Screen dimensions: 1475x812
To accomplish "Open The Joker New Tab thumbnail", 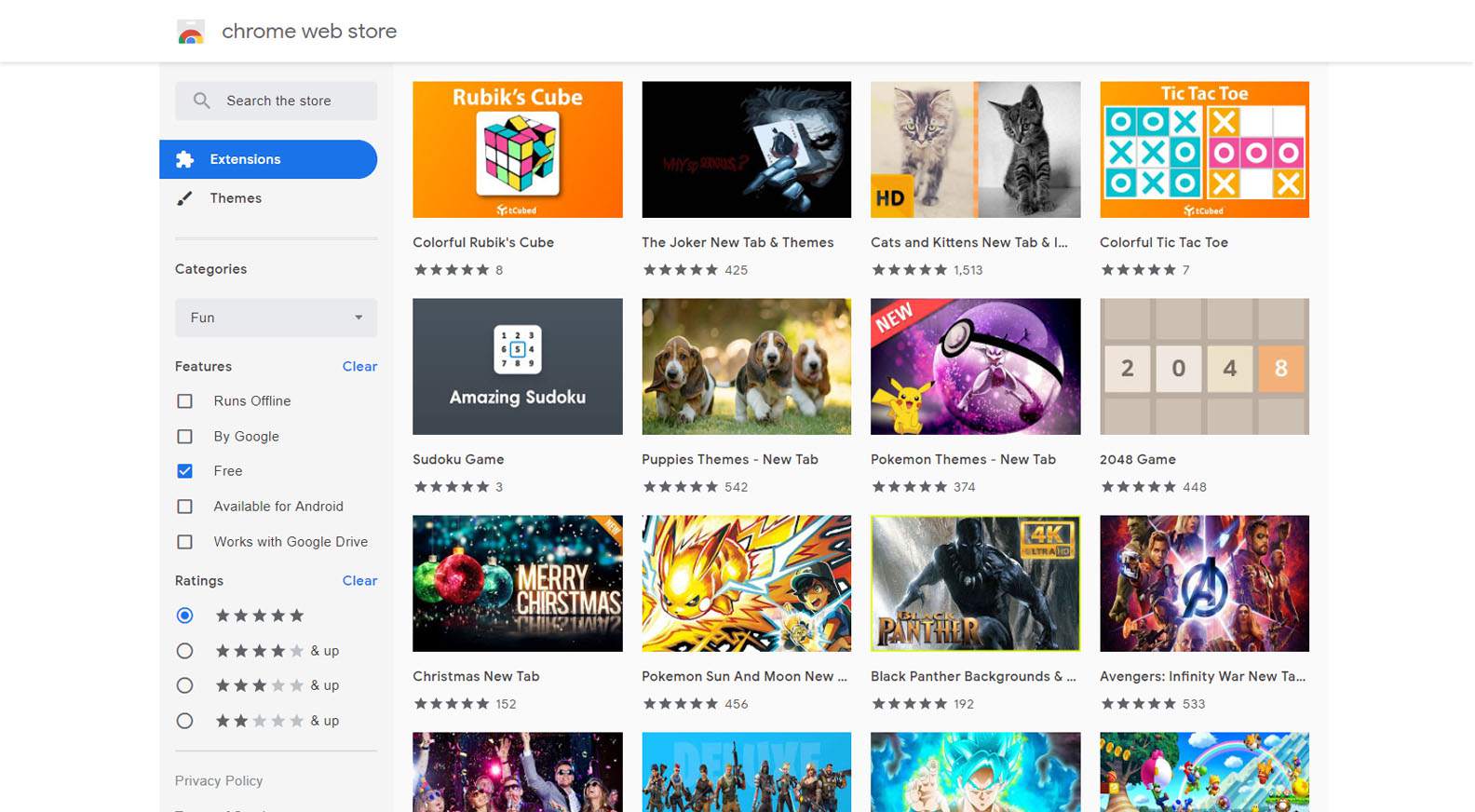I will point(746,150).
